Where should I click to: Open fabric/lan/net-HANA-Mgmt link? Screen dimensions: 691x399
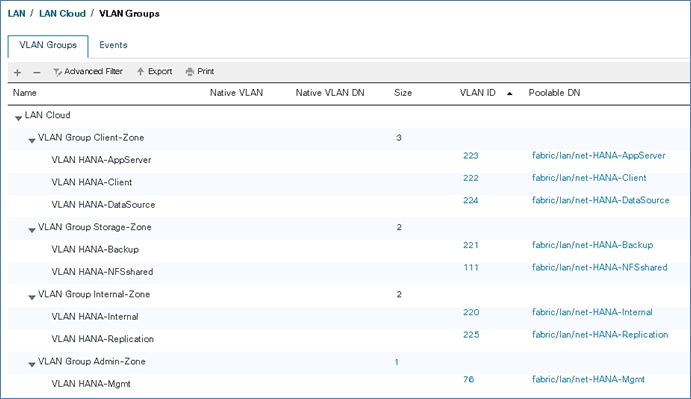[x=588, y=379]
